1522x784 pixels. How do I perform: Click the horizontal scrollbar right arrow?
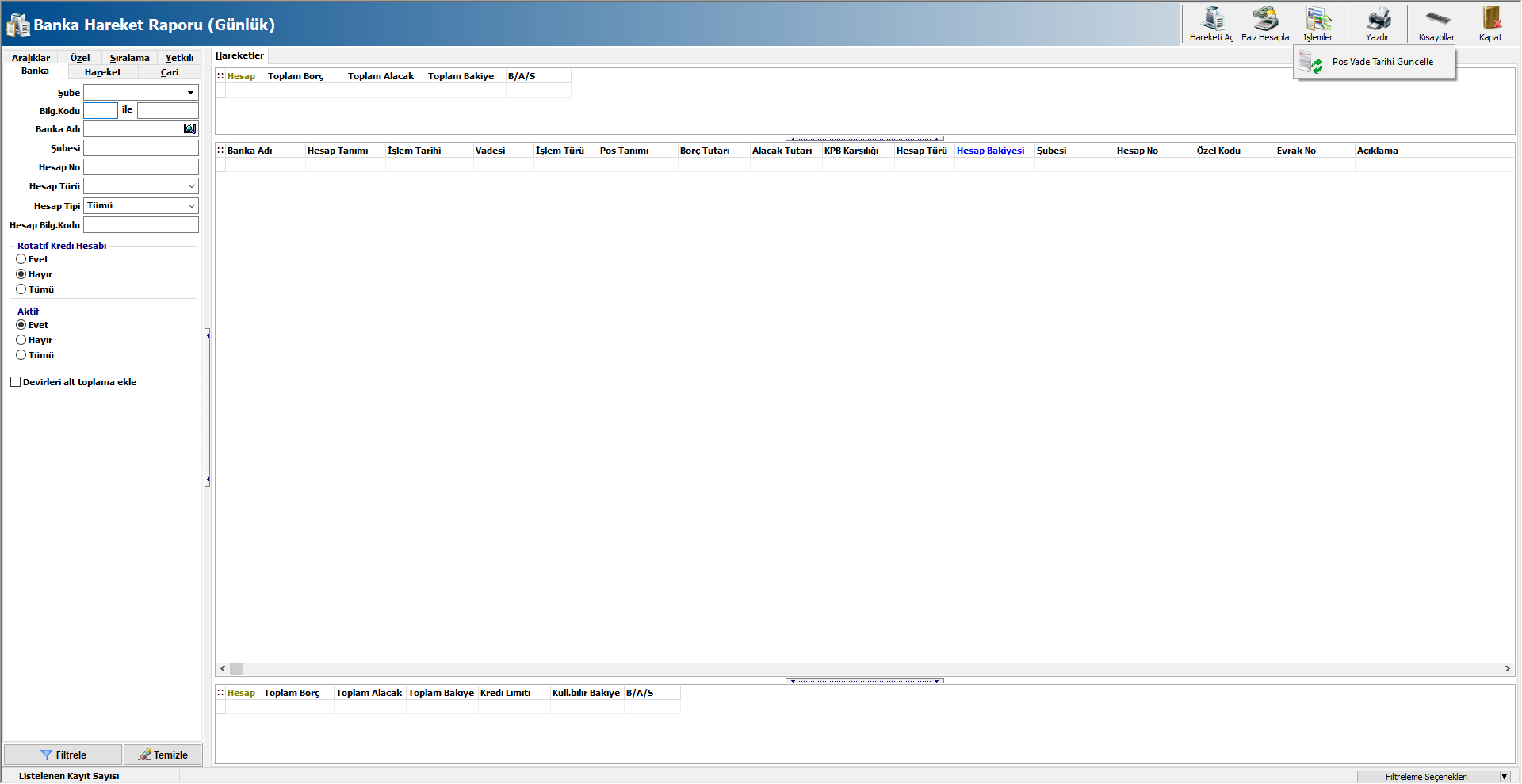point(1507,669)
